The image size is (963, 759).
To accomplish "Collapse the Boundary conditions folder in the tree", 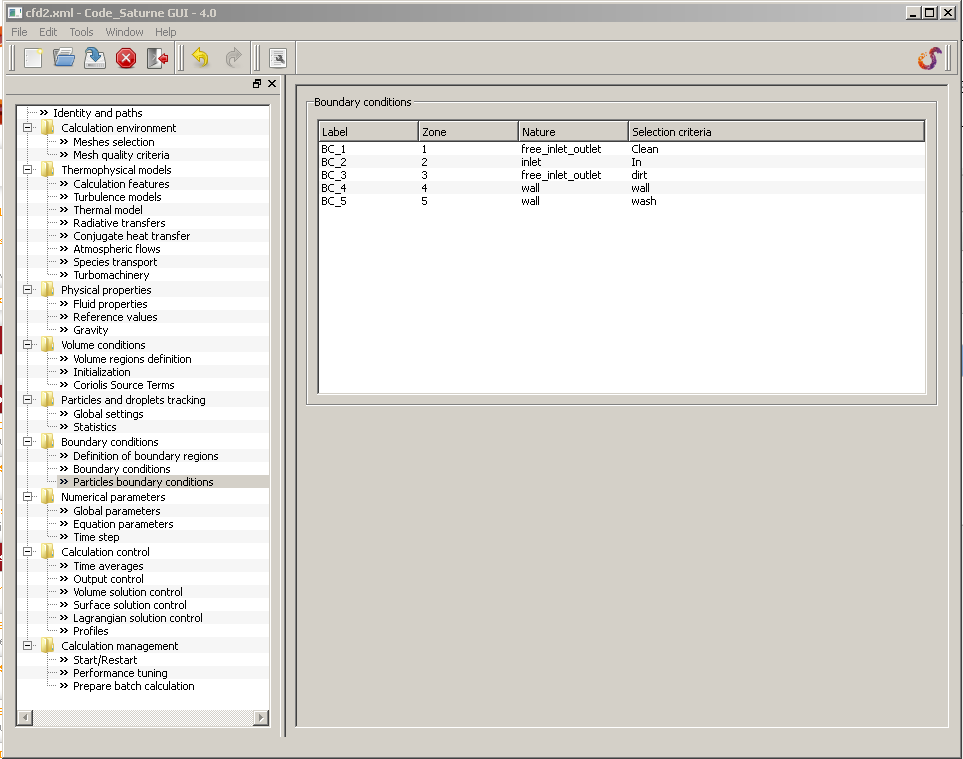I will [x=28, y=442].
